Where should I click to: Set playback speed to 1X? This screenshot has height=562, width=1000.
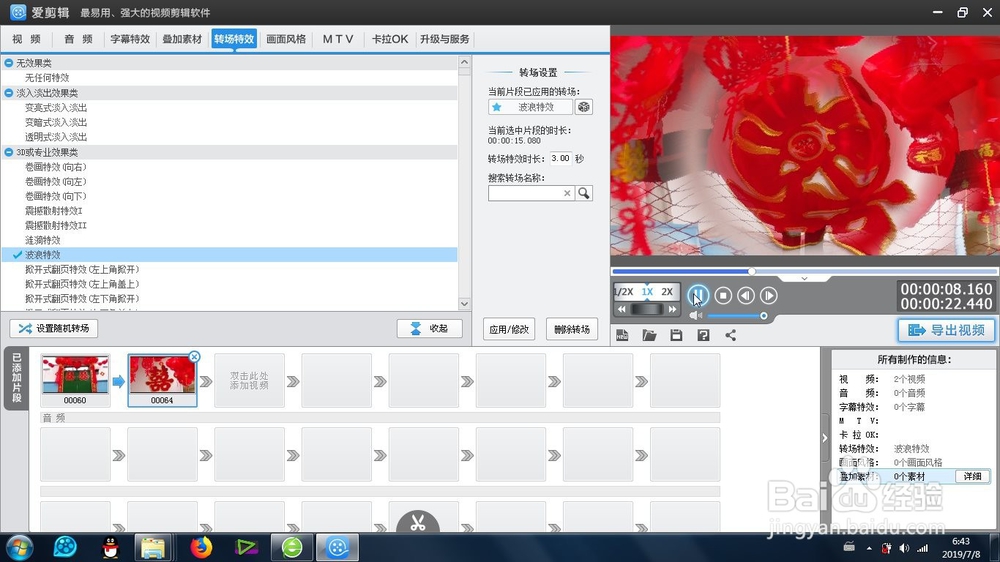click(647, 292)
